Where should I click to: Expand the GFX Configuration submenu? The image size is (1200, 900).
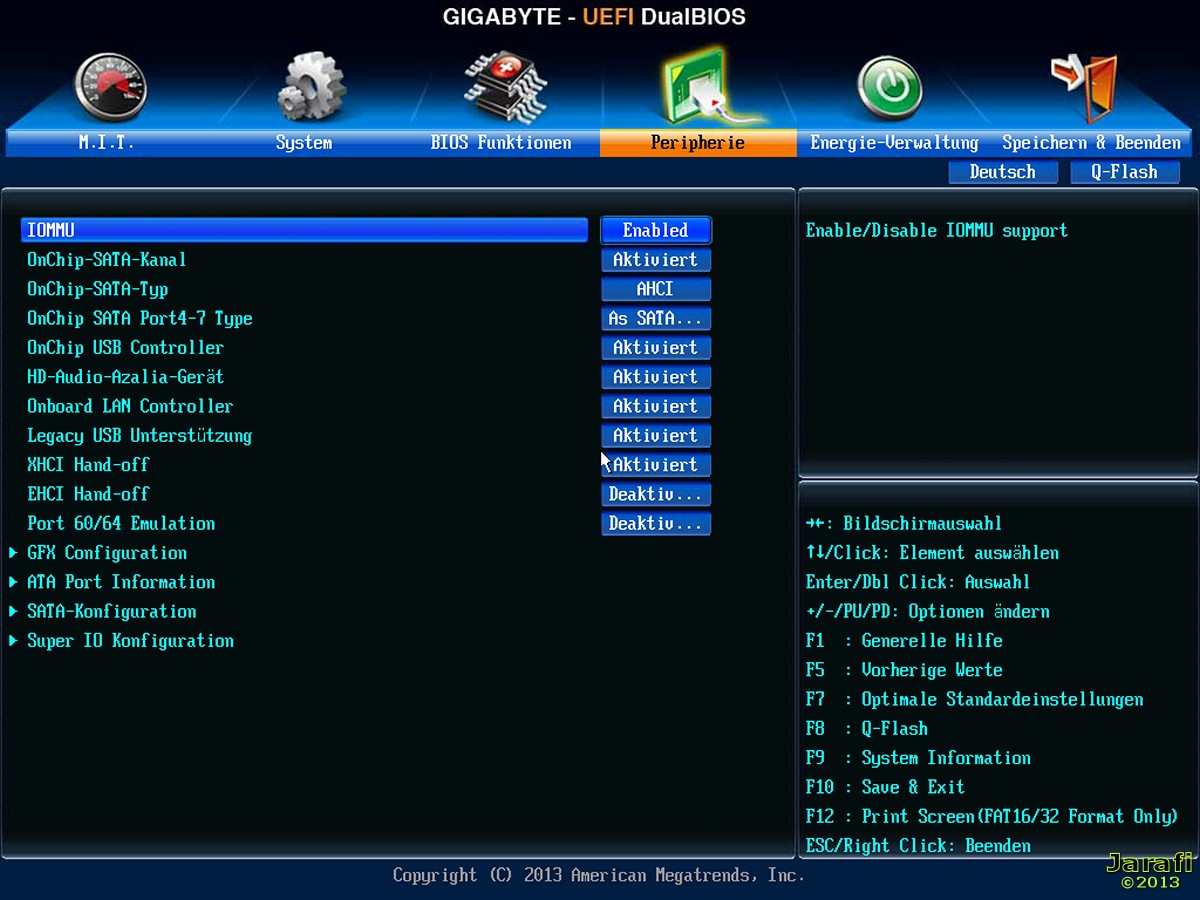(107, 553)
